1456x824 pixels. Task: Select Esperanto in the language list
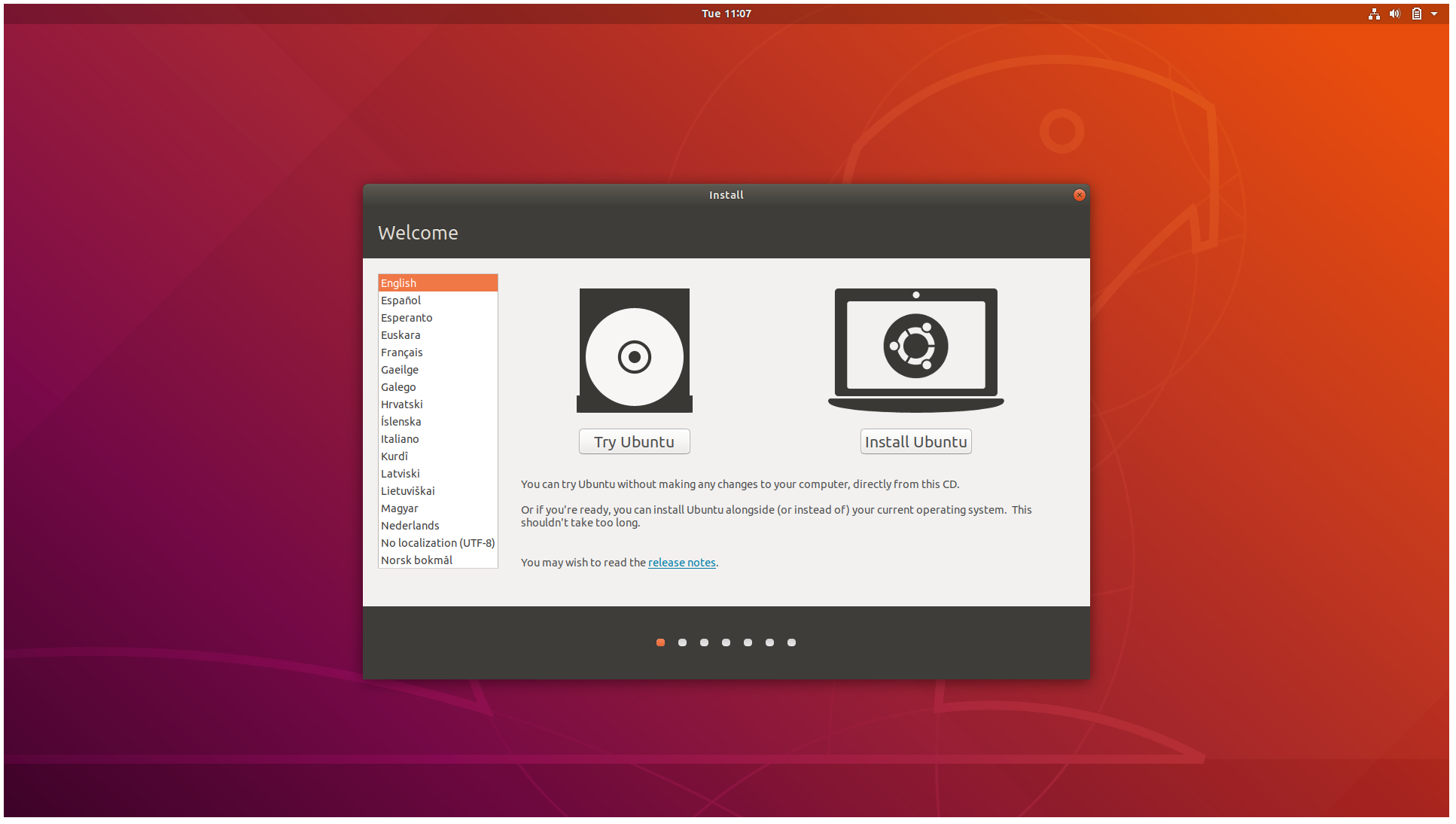(x=437, y=318)
